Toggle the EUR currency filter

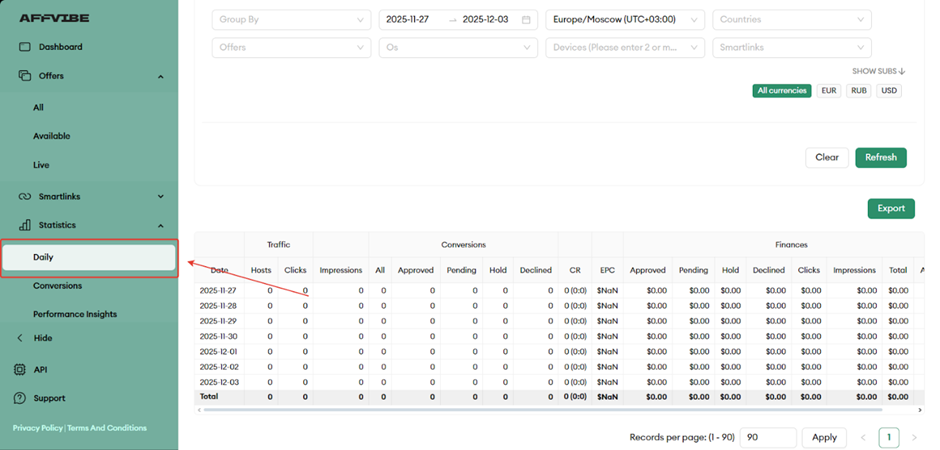(x=828, y=91)
